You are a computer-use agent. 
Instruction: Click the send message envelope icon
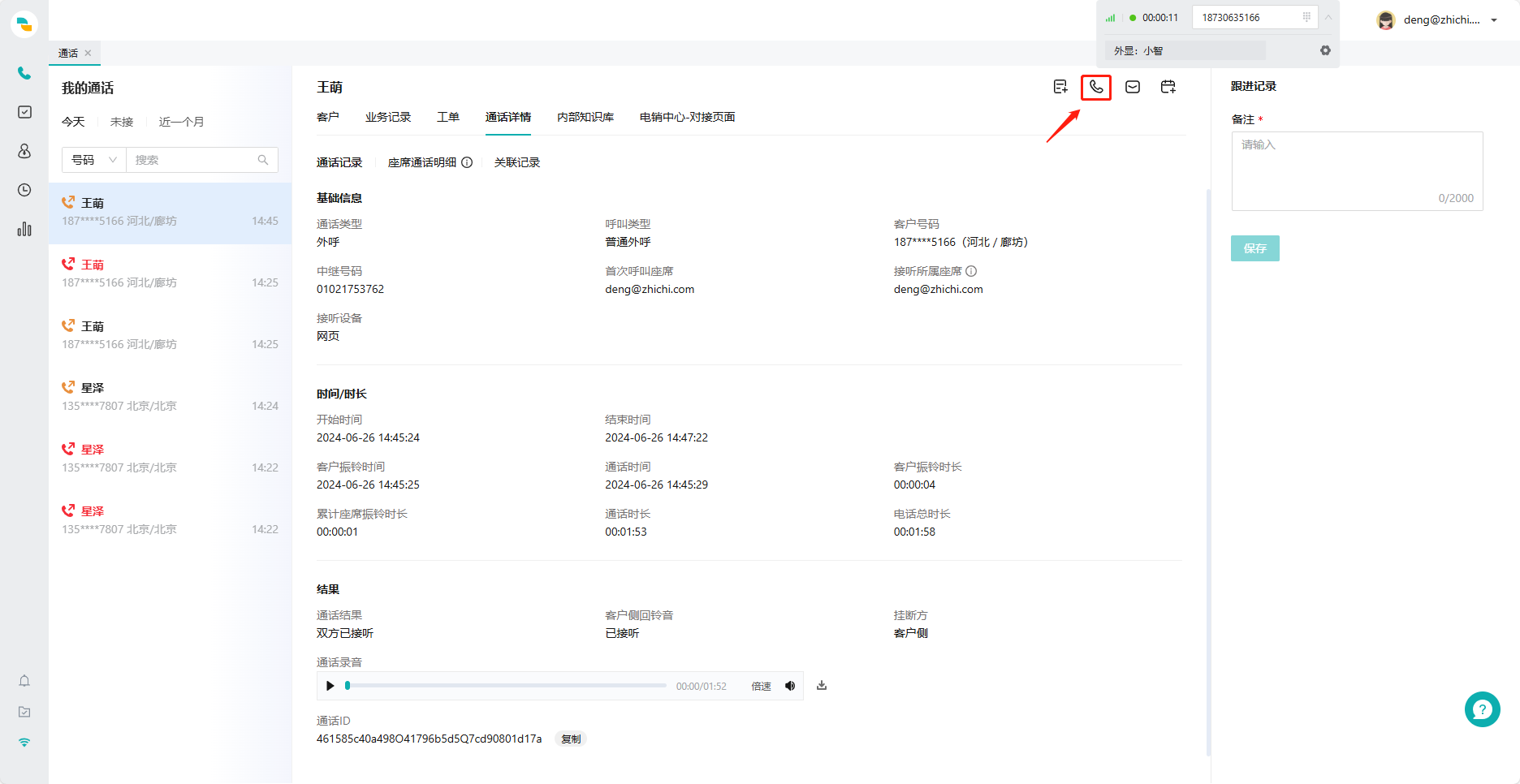[x=1133, y=87]
